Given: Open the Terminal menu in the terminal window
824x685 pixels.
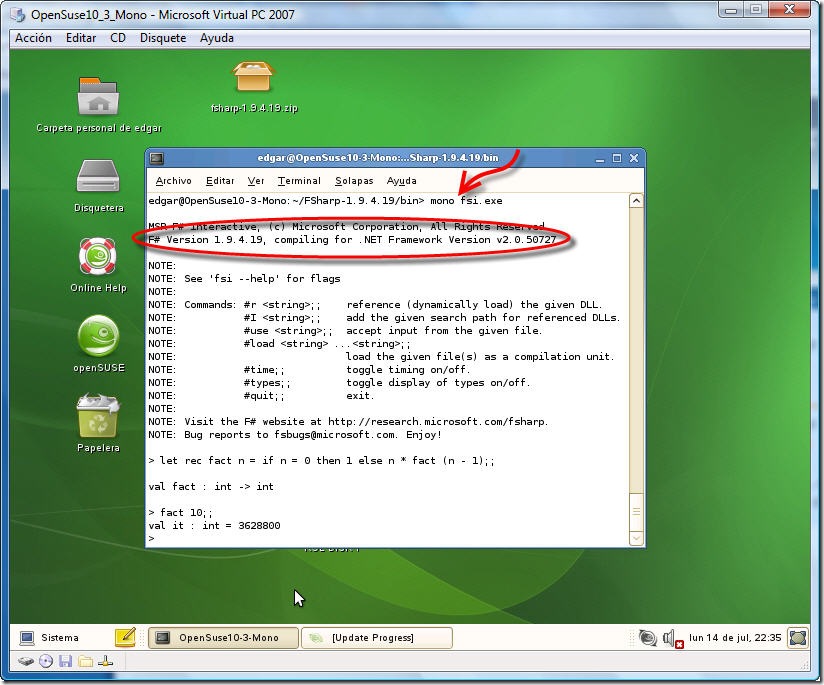Looking at the screenshot, I should click(299, 181).
